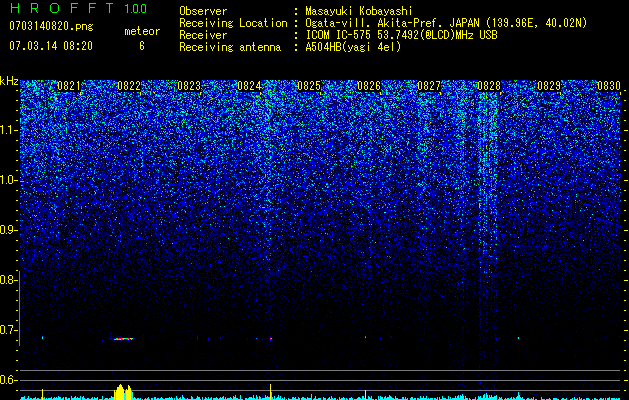Screen dimensions: 629x400
Task: Click the short echo dot after 0824
Action: (x=271, y=339)
